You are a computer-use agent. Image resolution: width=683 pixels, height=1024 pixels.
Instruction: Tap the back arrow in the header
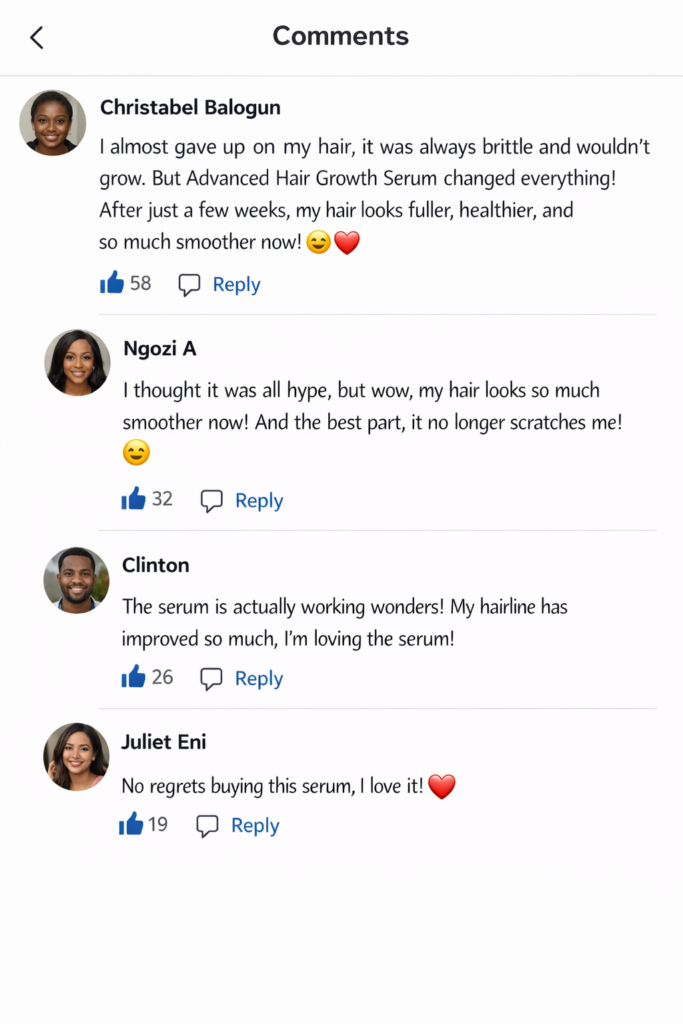click(x=37, y=38)
